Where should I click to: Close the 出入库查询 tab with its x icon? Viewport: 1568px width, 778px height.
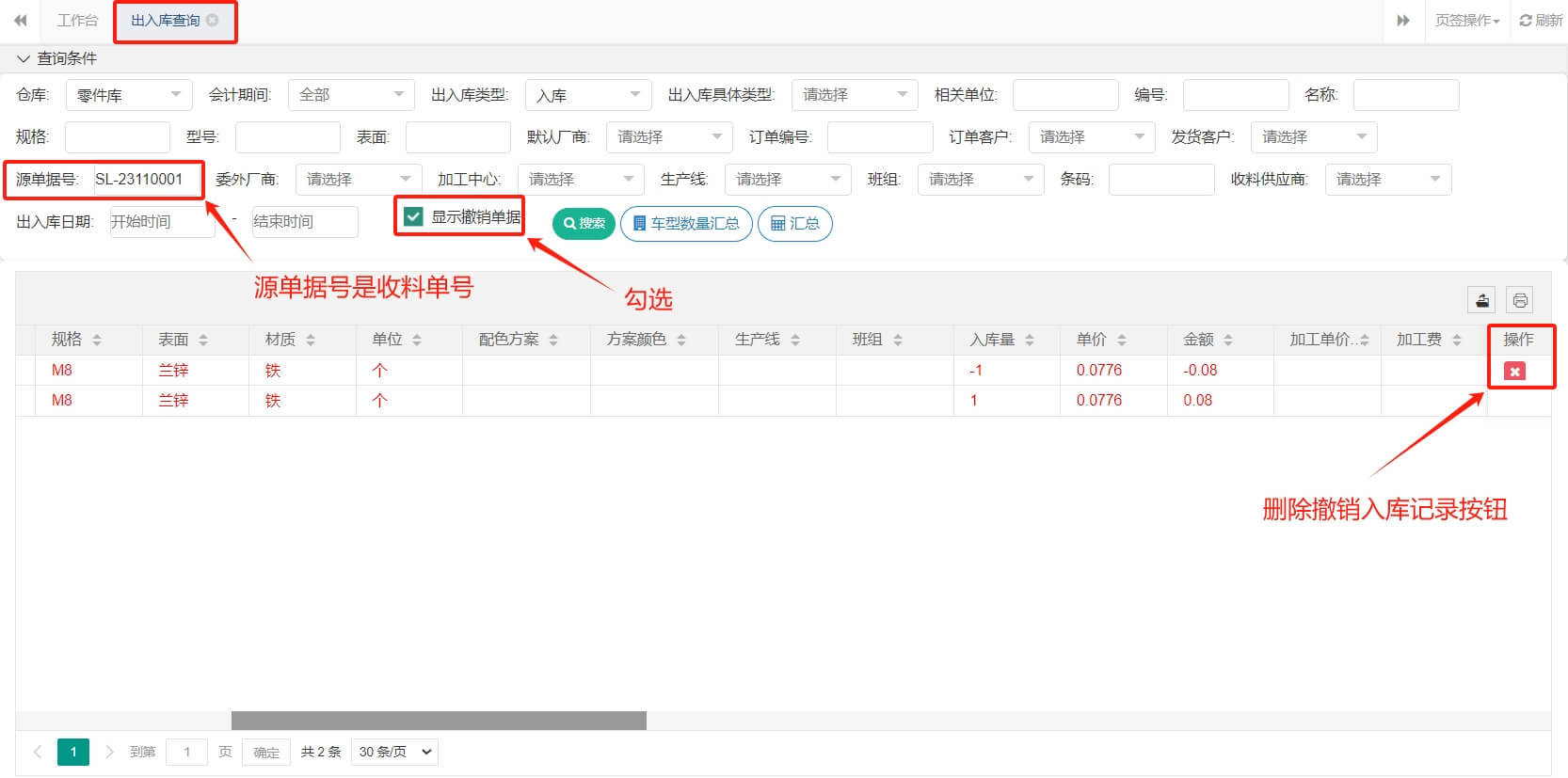click(x=213, y=20)
